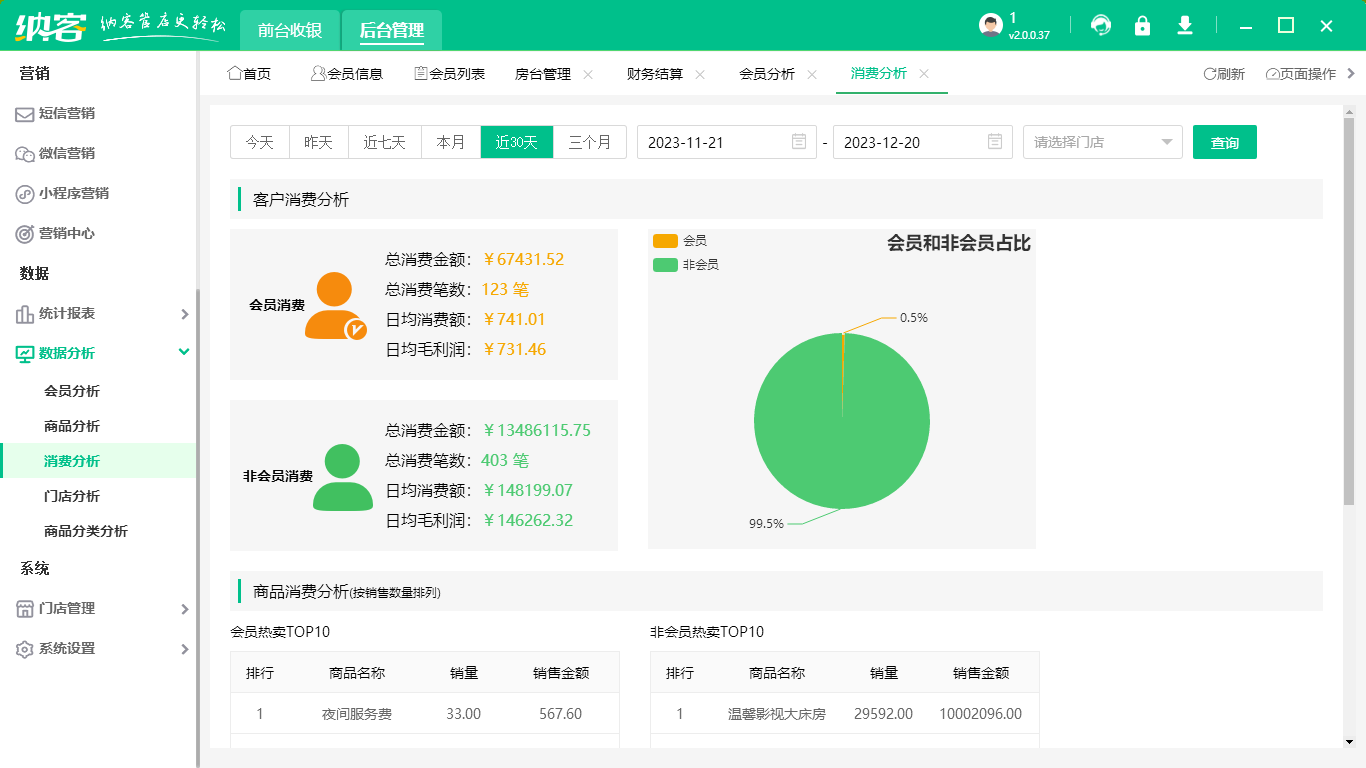The height and width of the screenshot is (768, 1366).
Task: Expand the 系统设置 menu arrow
Action: point(184,649)
